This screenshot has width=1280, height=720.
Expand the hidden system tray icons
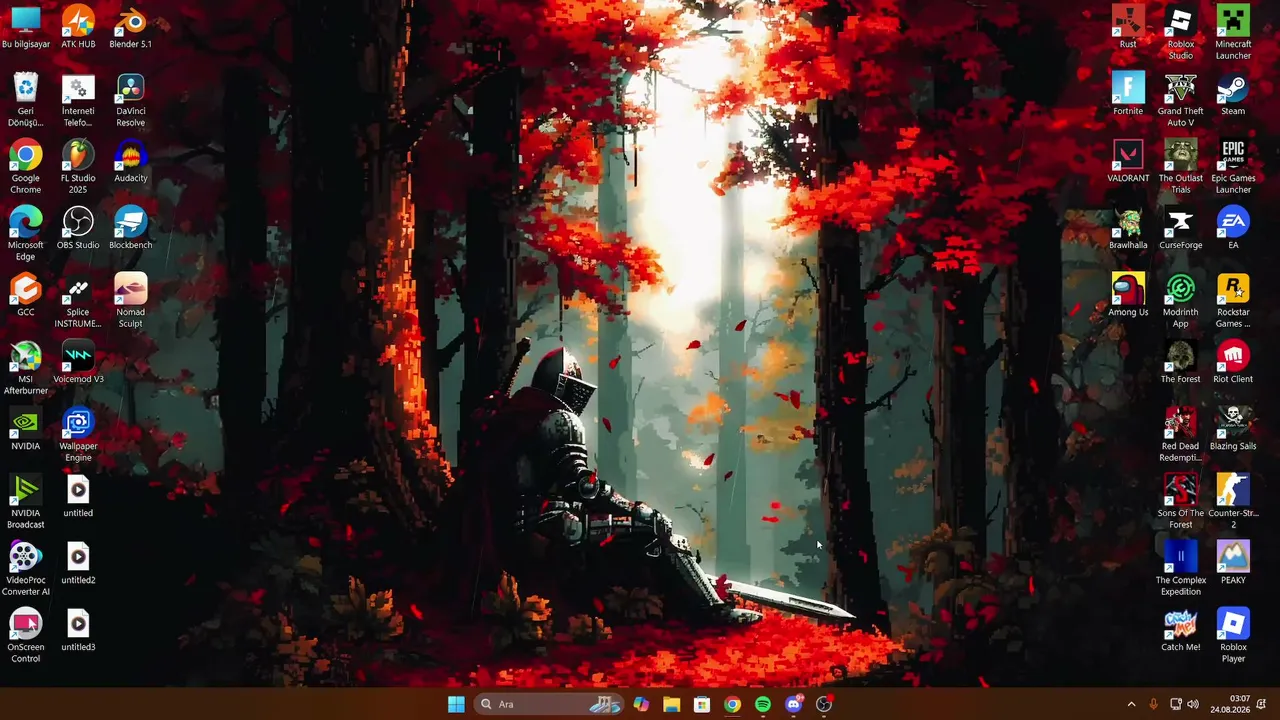pyautogui.click(x=1131, y=704)
